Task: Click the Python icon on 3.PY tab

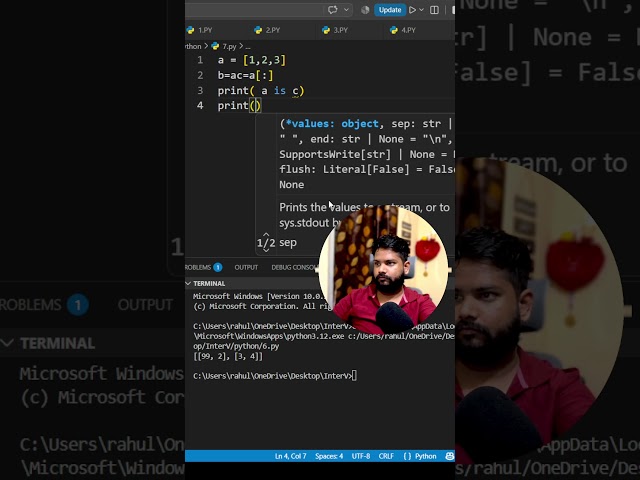Action: tap(326, 30)
